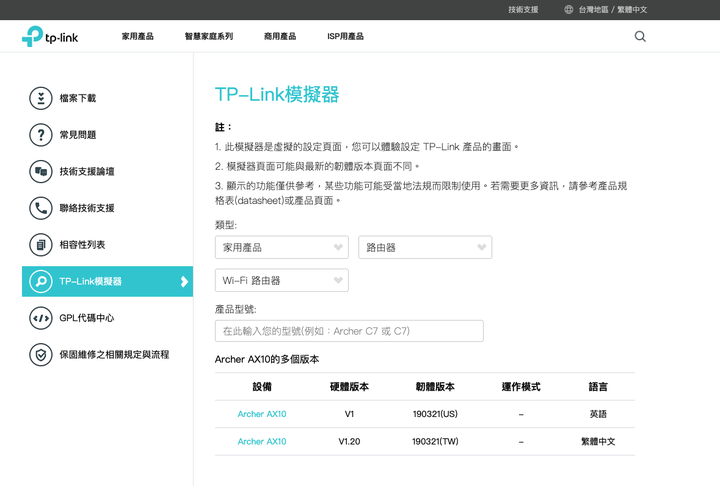This screenshot has width=720, height=486.
Task: Click the 產品型號 model input field
Action: pos(349,331)
